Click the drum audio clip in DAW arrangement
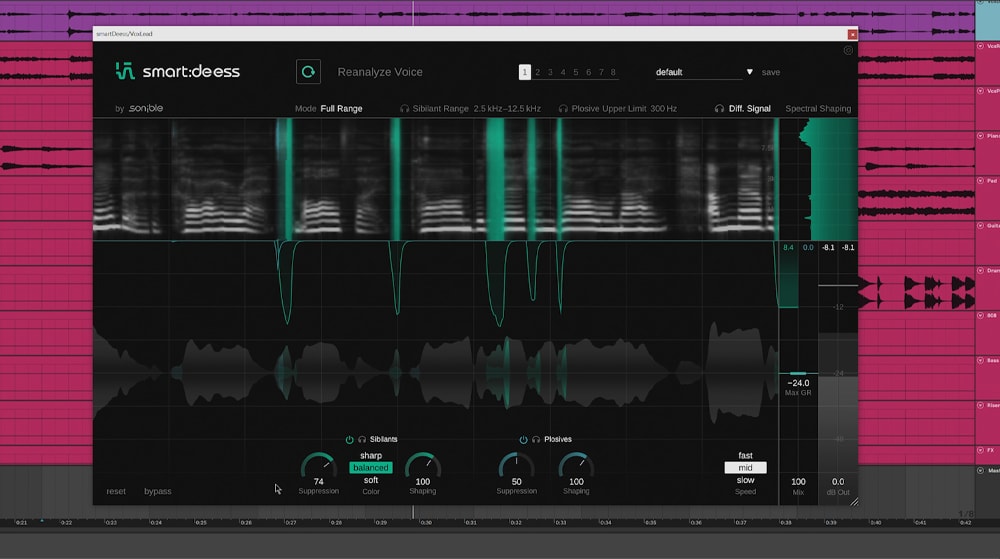Screen dimensions: 1000x559 click(x=916, y=292)
